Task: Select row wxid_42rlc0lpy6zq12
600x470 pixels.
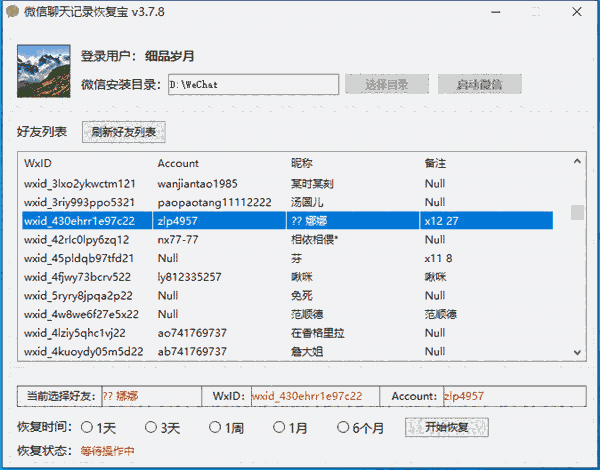Action: click(x=287, y=240)
